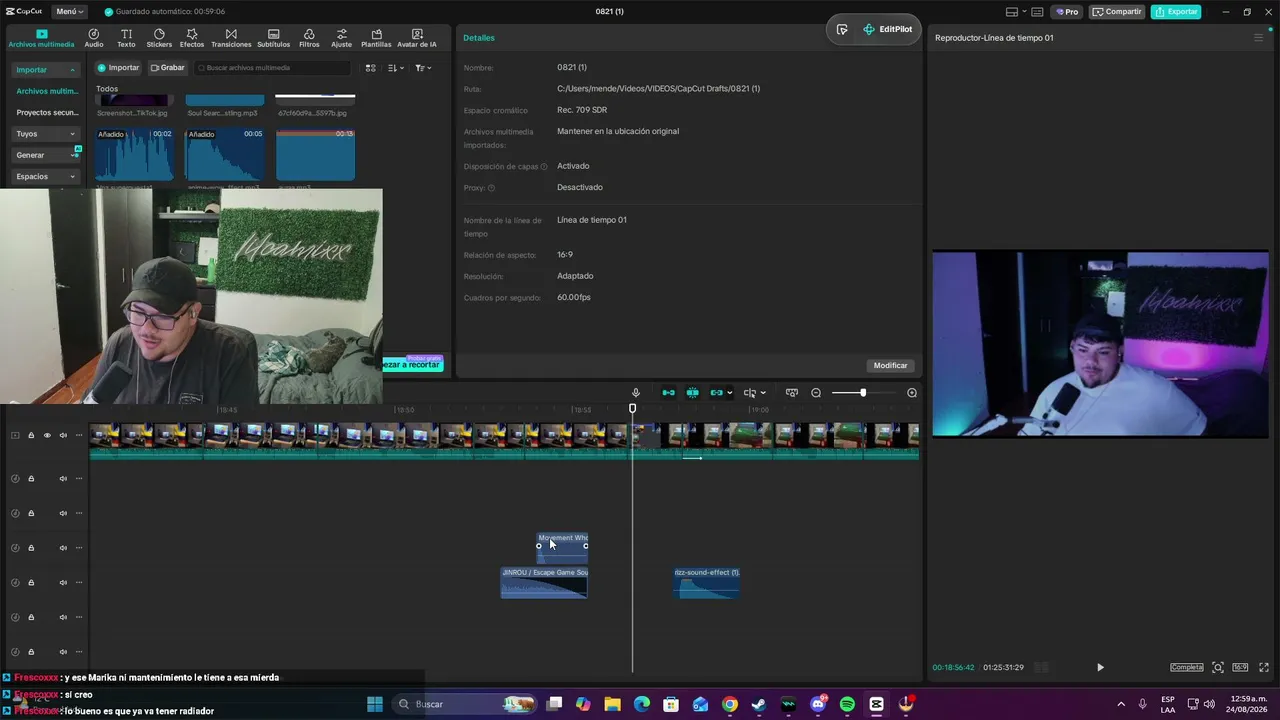The height and width of the screenshot is (720, 1280).
Task: Mute the main video track
Action: pyautogui.click(x=63, y=435)
